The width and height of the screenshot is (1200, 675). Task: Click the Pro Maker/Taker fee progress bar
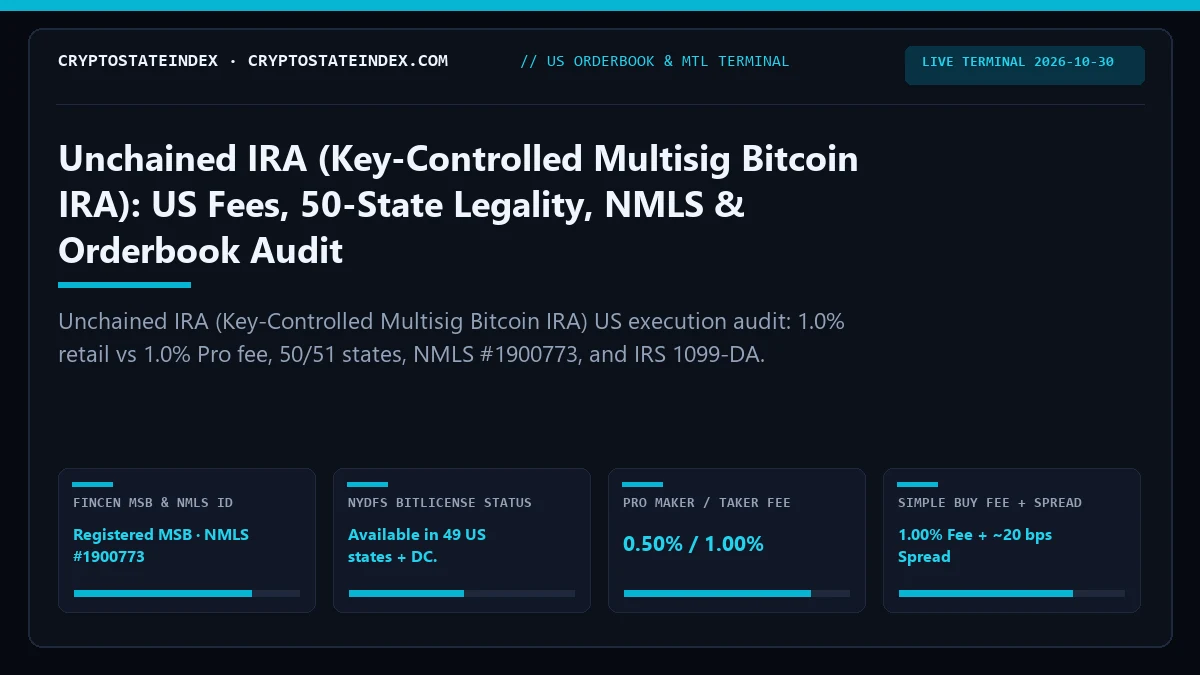tap(737, 593)
